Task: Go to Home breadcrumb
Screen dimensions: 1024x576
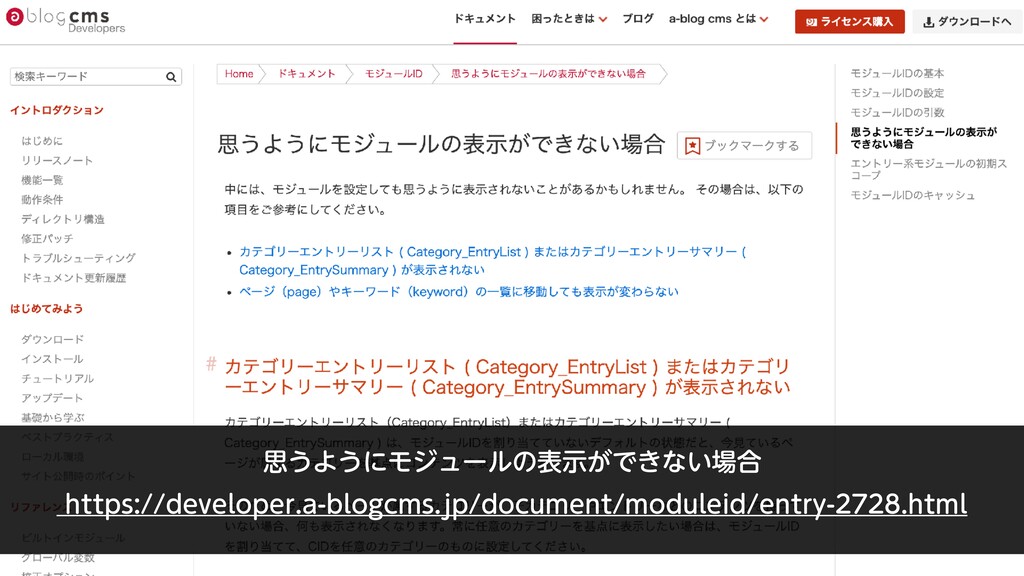Action: point(239,74)
